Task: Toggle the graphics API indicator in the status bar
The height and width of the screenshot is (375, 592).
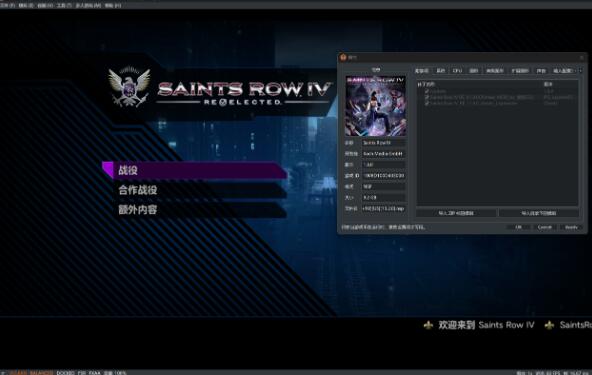Action: tap(18, 373)
